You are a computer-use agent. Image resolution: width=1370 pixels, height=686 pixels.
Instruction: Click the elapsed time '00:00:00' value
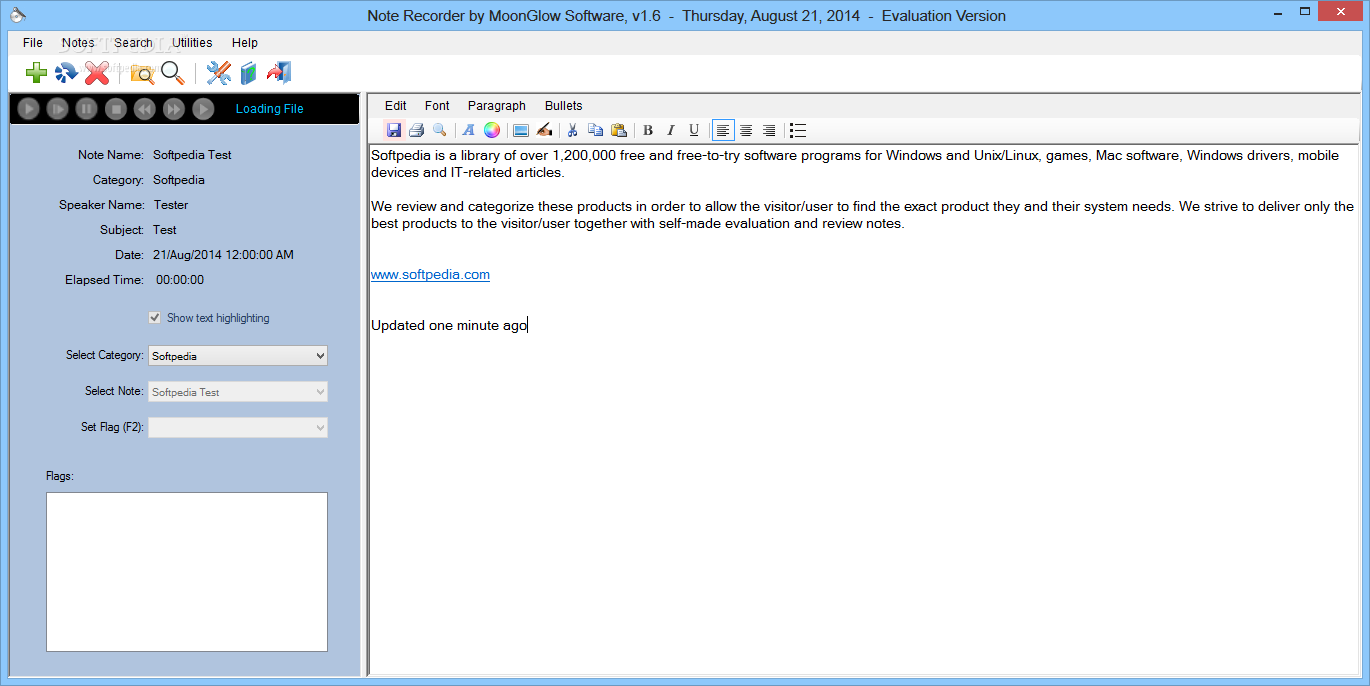(180, 280)
